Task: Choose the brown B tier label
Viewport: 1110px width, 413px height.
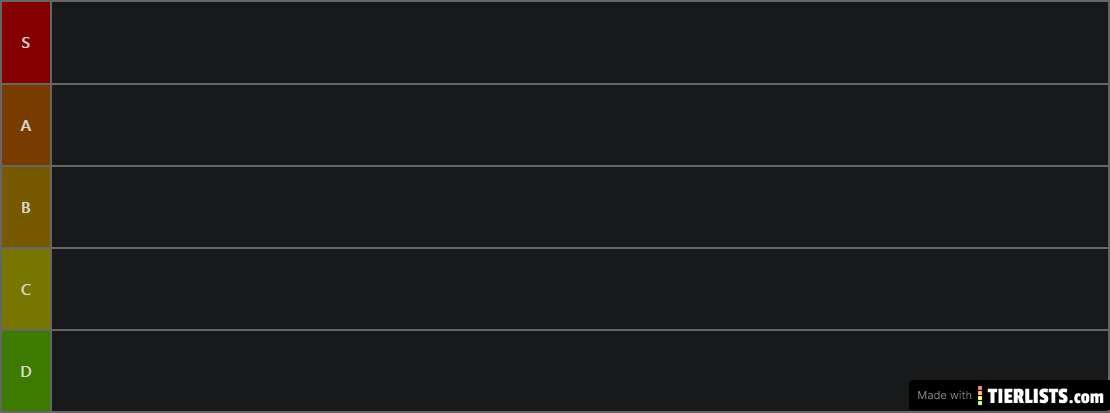Action: [26, 208]
